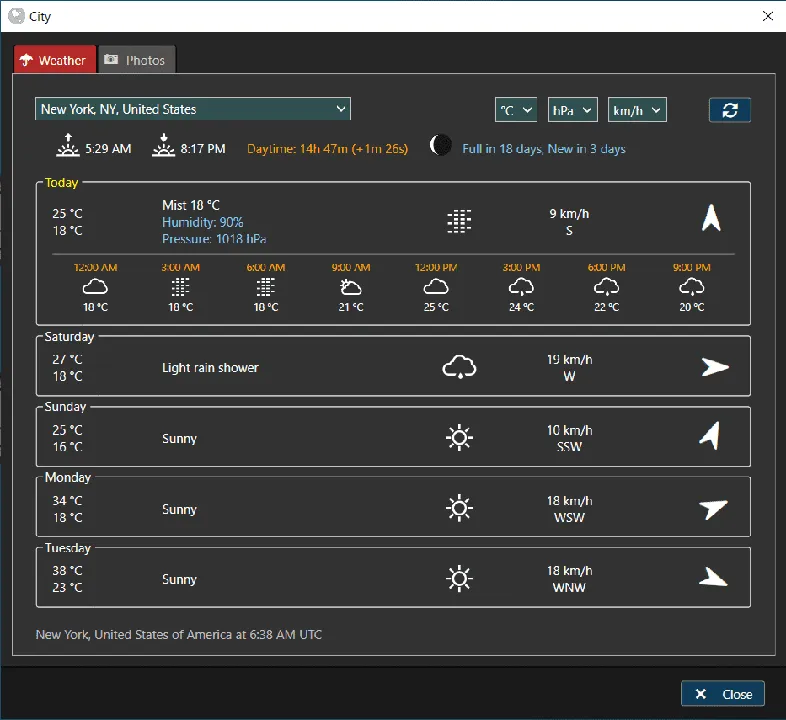Click the Mist 18 °C label
Screen dimensions: 786x720
click(191, 205)
